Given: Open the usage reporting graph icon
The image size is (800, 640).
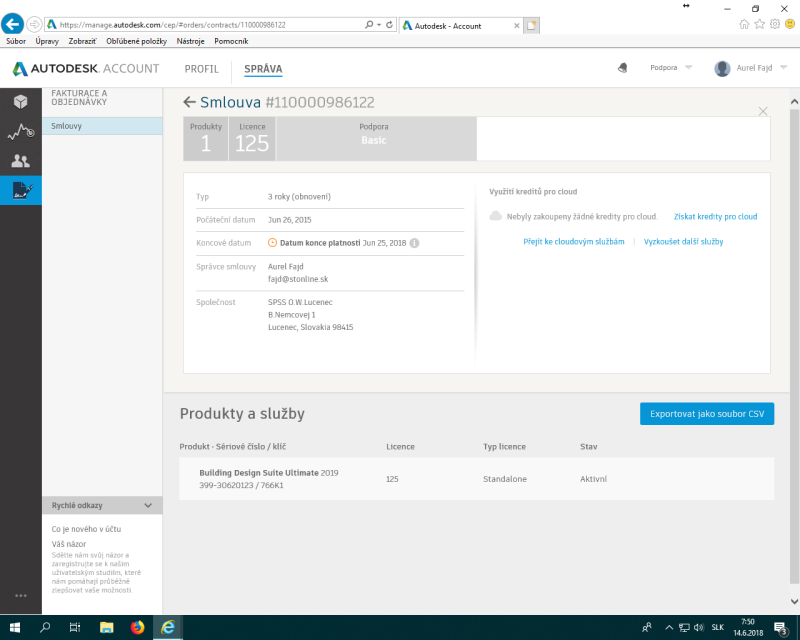Looking at the screenshot, I should pos(20,131).
